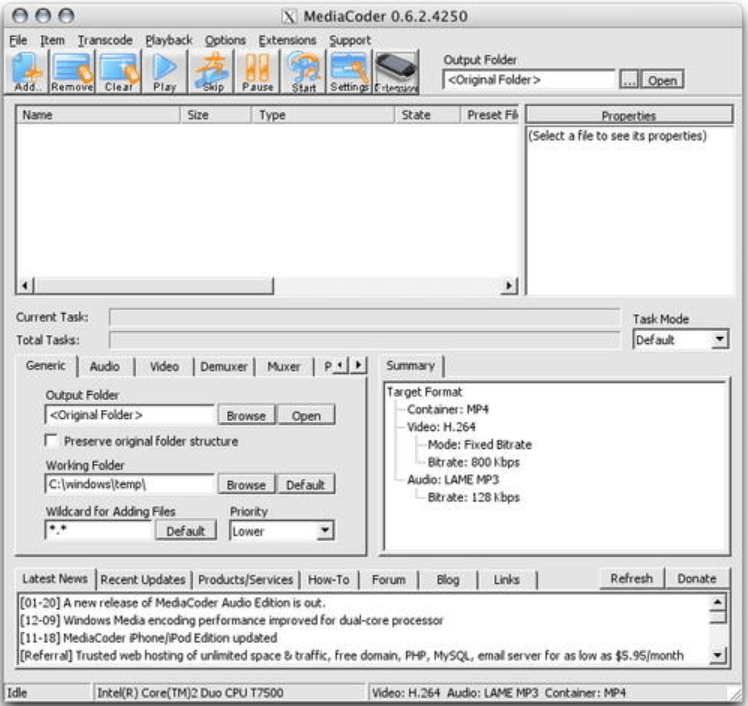Click the Extensions device toolbar icon
Image resolution: width=748 pixels, height=706 pixels.
[x=396, y=72]
